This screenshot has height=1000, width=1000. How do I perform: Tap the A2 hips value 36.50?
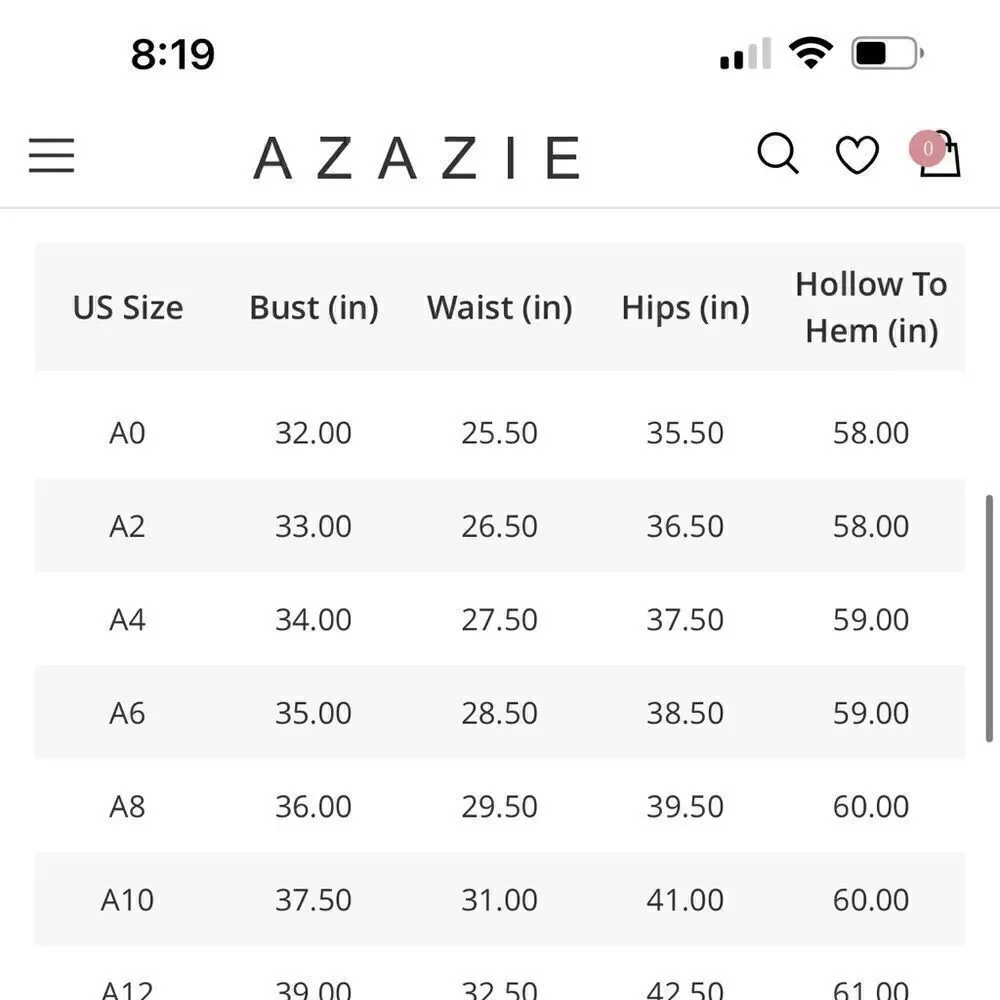[x=685, y=526]
